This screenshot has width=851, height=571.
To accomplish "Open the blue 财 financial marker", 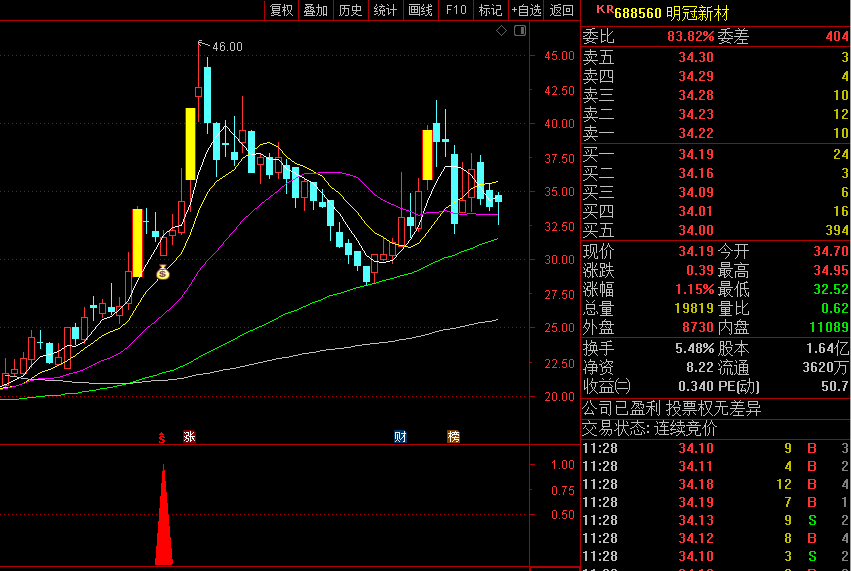I will click(x=400, y=436).
